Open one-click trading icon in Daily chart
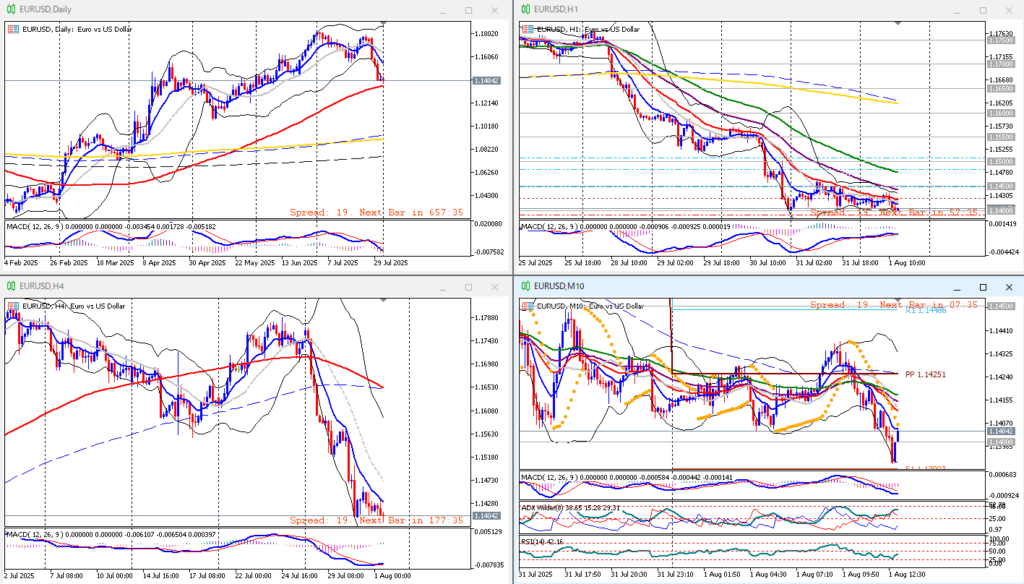The width and height of the screenshot is (1024, 584). pyautogui.click(x=13, y=29)
